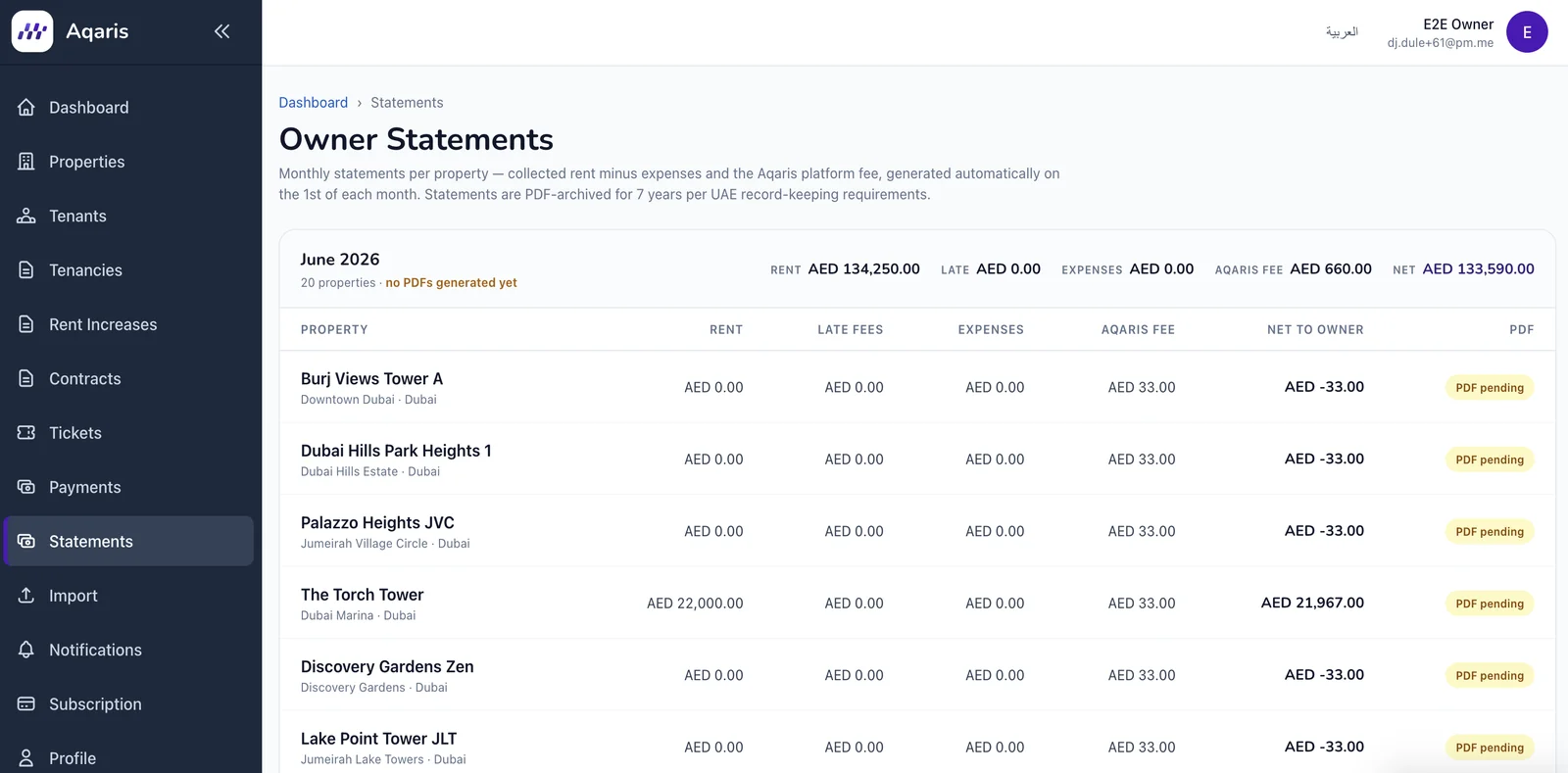1568x773 pixels.
Task: Click the Dashboard home icon
Action: point(26,107)
